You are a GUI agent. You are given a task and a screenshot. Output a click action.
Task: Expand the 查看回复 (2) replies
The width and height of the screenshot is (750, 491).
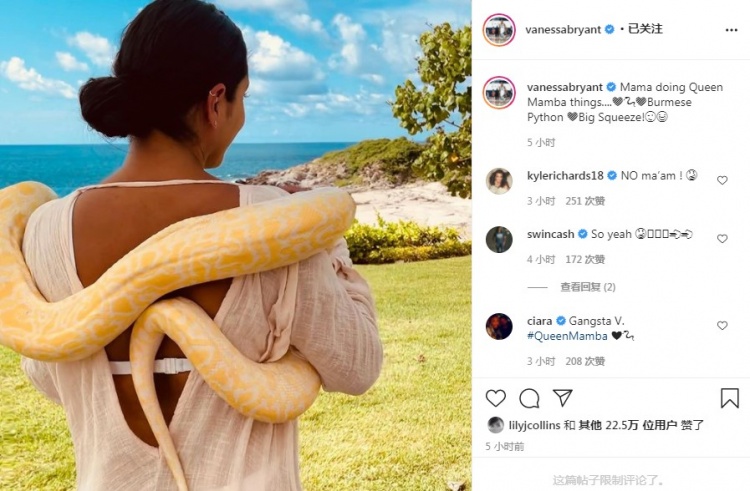[588, 287]
